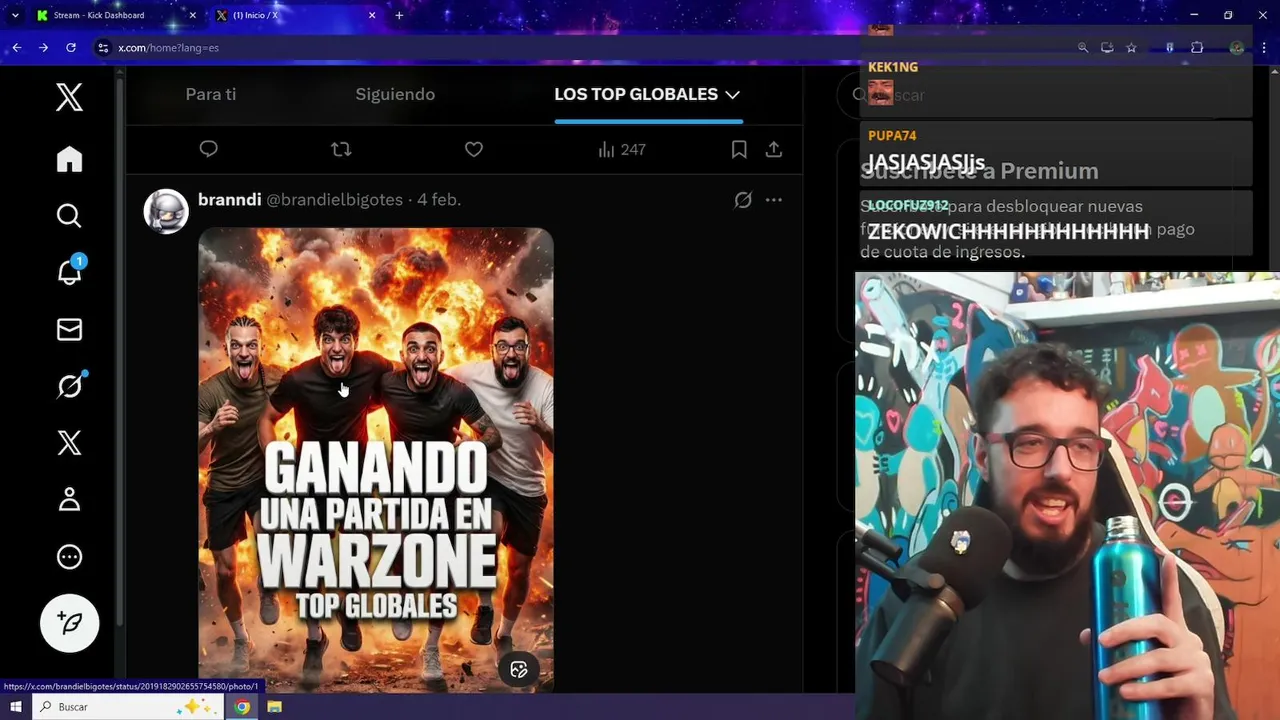Open a new browser tab with plus
This screenshot has width=1280, height=720.
pyautogui.click(x=399, y=15)
